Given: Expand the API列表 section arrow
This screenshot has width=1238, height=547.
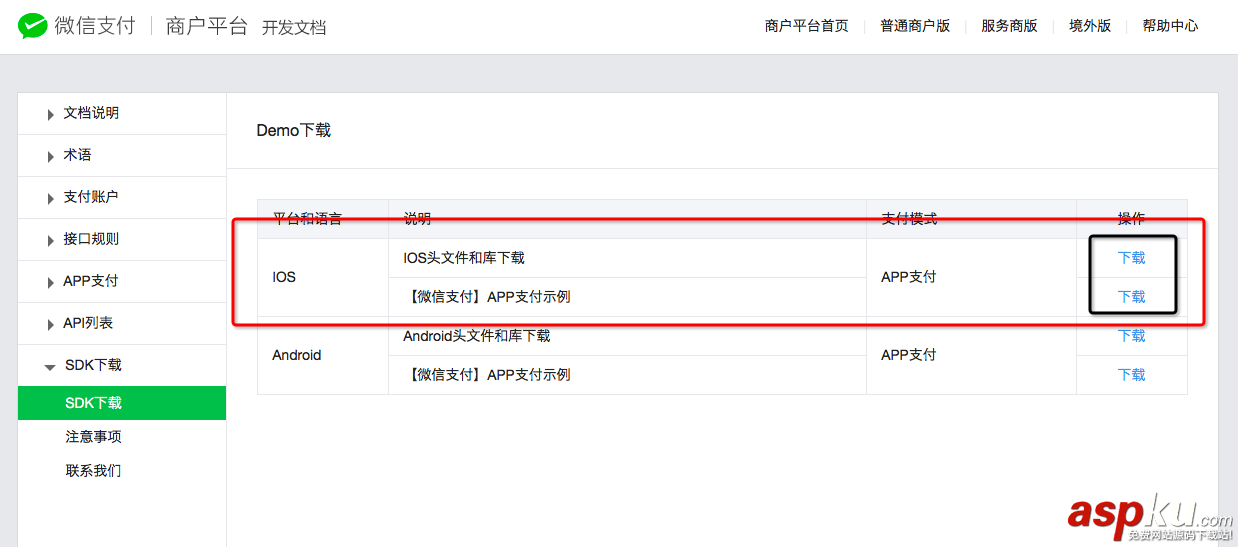Looking at the screenshot, I should click(x=51, y=325).
